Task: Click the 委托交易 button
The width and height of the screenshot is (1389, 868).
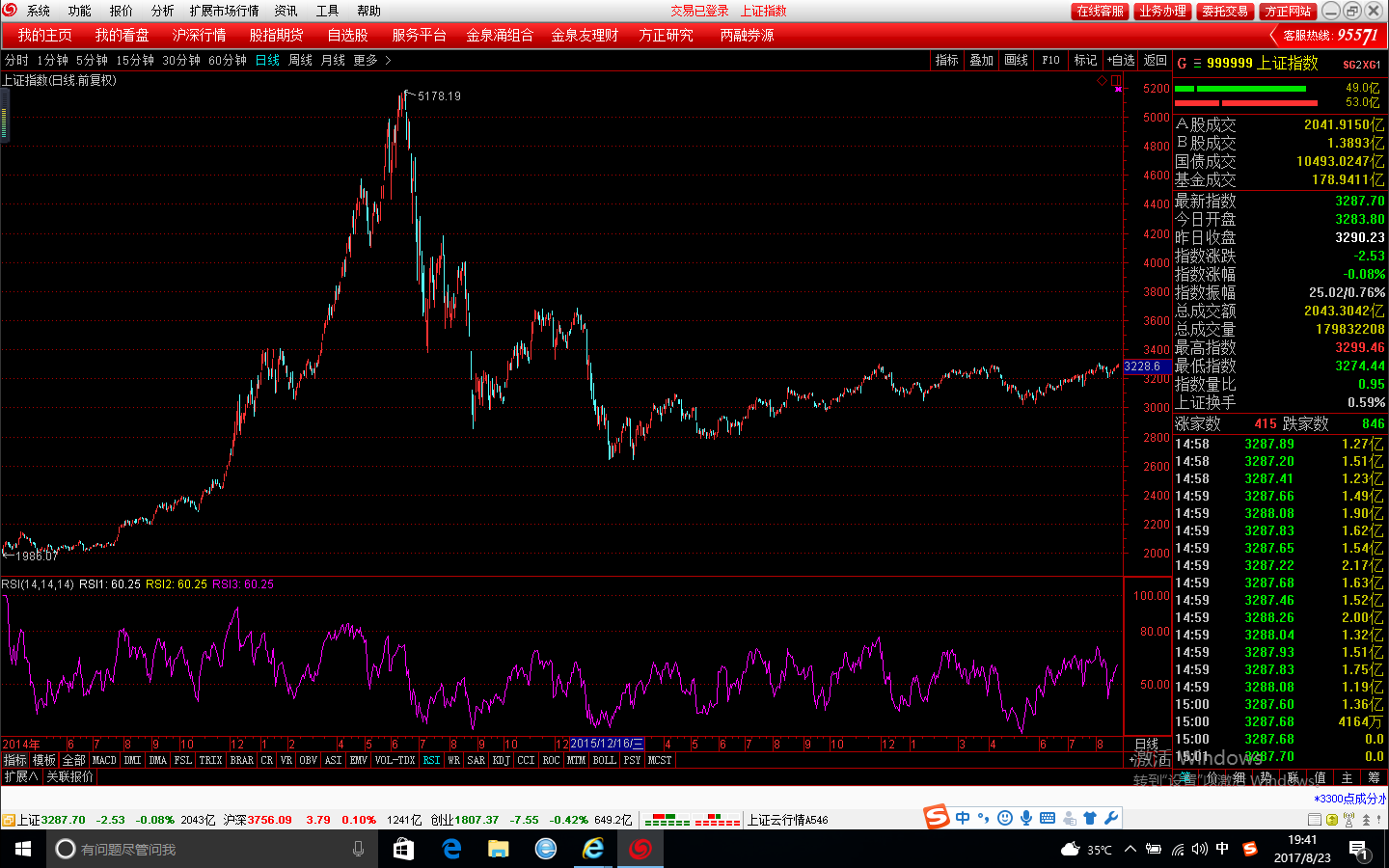Action: [x=1225, y=11]
